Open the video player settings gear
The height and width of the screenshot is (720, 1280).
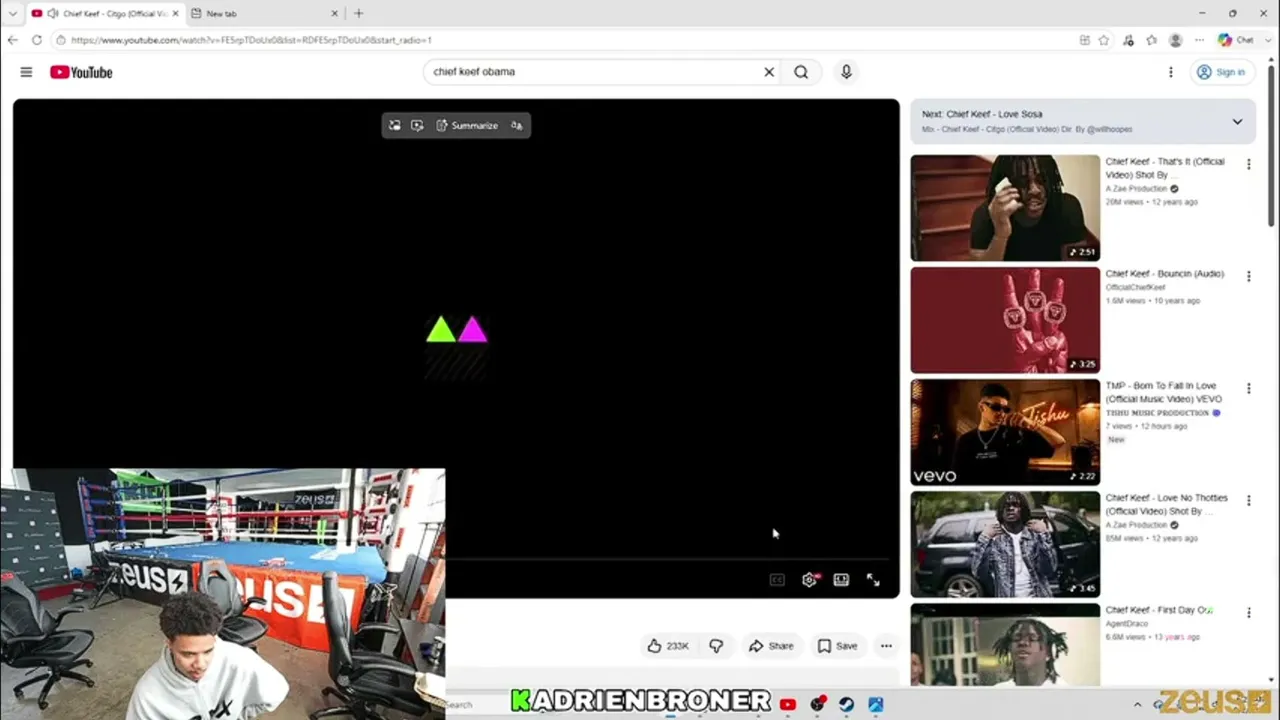[x=809, y=580]
